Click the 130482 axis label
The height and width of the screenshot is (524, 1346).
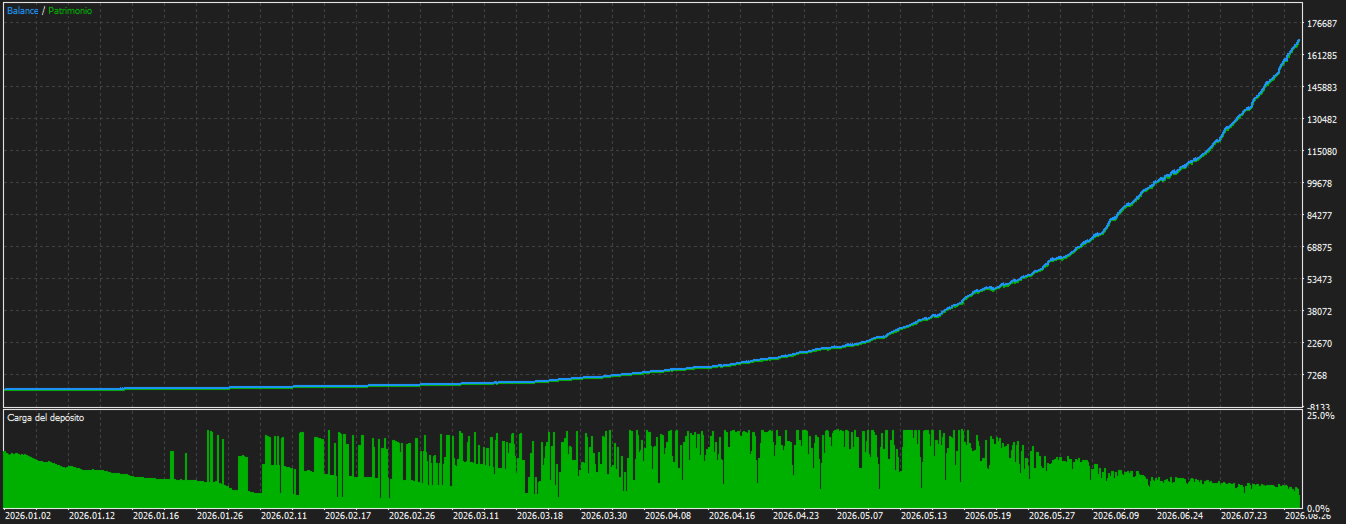[1322, 120]
